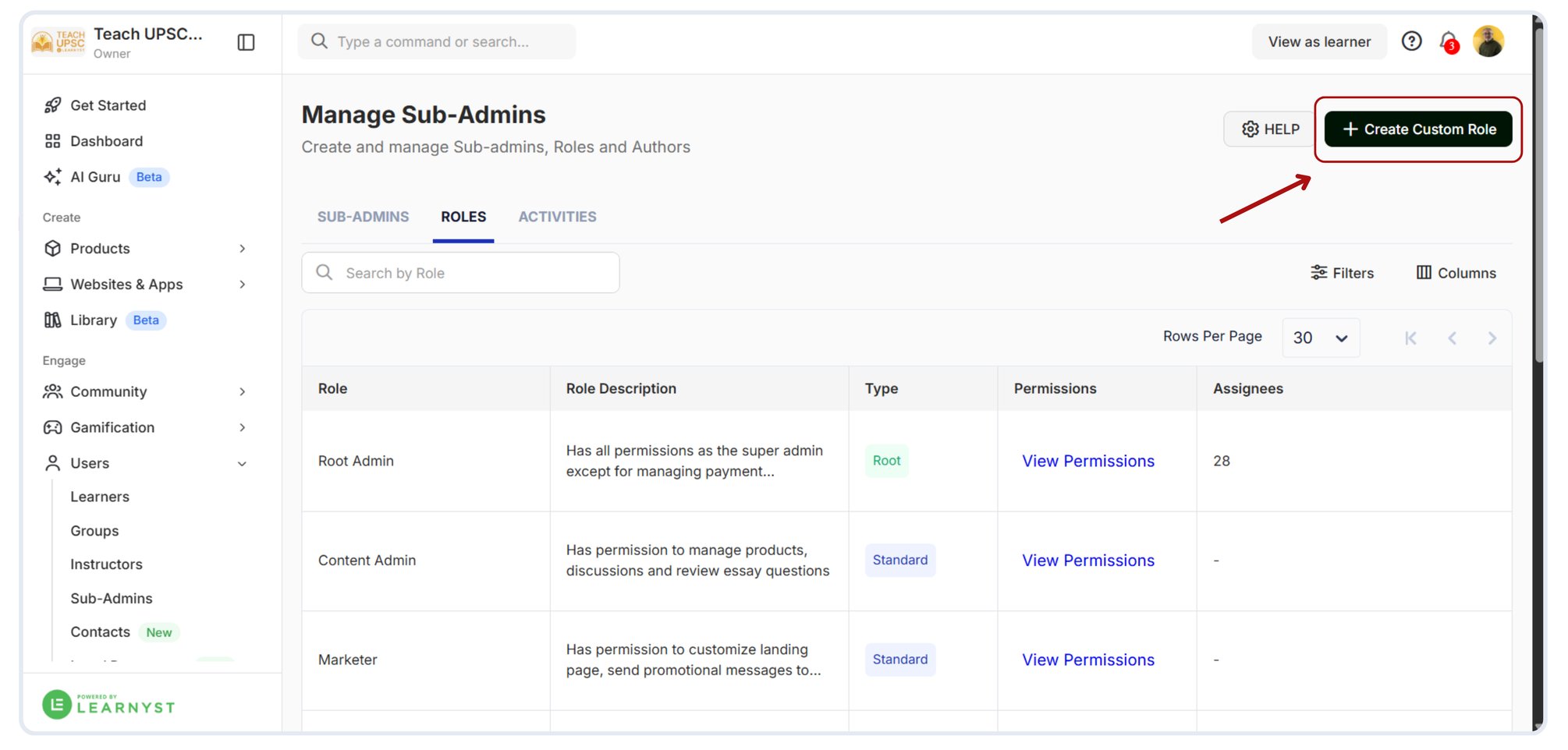Viewport: 1568px width, 750px height.
Task: Click the page vertical scrollbar
Action: tap(1539, 195)
